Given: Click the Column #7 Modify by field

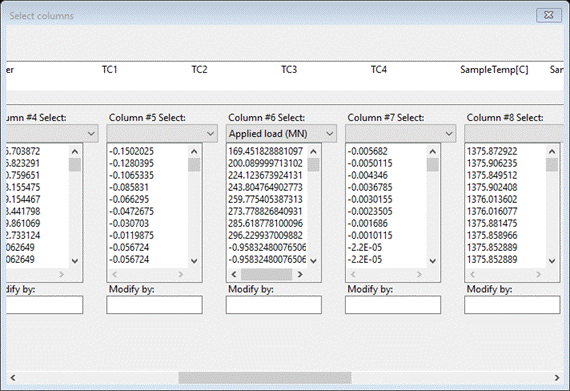Looking at the screenshot, I should pos(393,305).
